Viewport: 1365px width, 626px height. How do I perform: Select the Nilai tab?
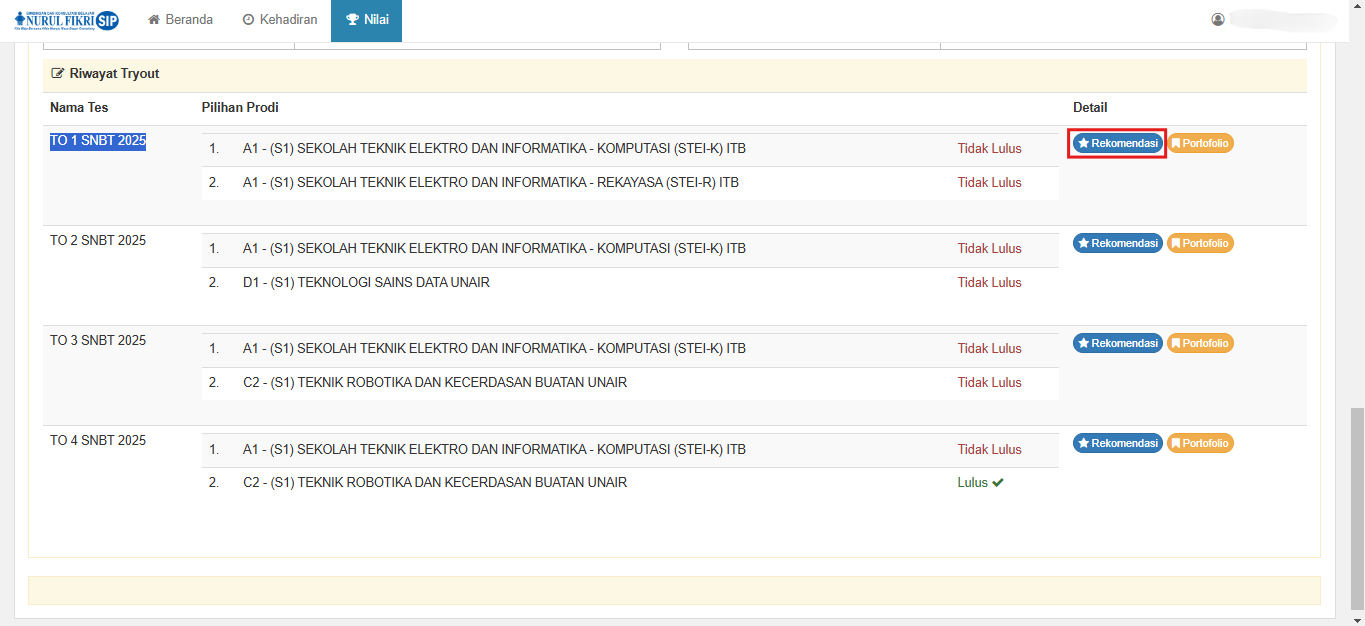tap(366, 20)
